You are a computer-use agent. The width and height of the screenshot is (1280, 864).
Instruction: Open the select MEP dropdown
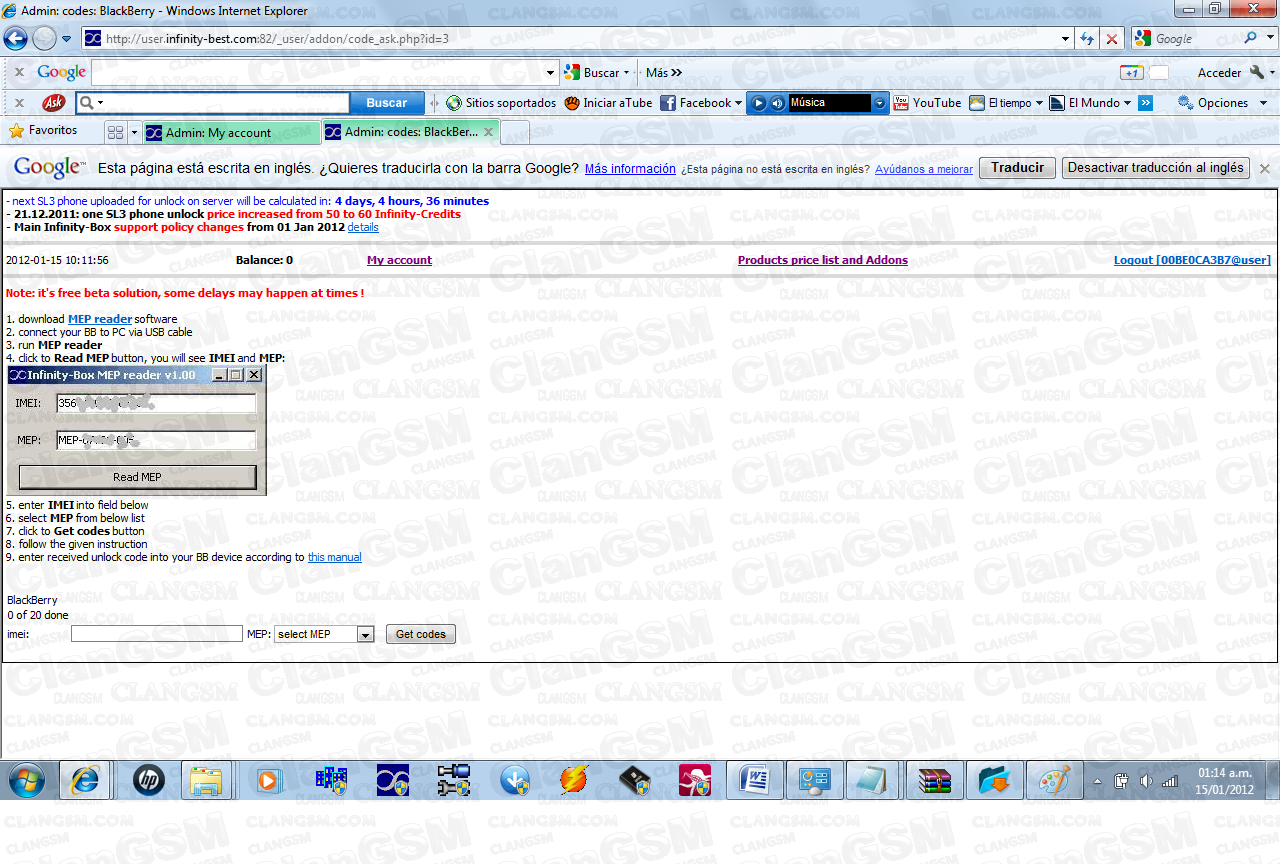324,634
